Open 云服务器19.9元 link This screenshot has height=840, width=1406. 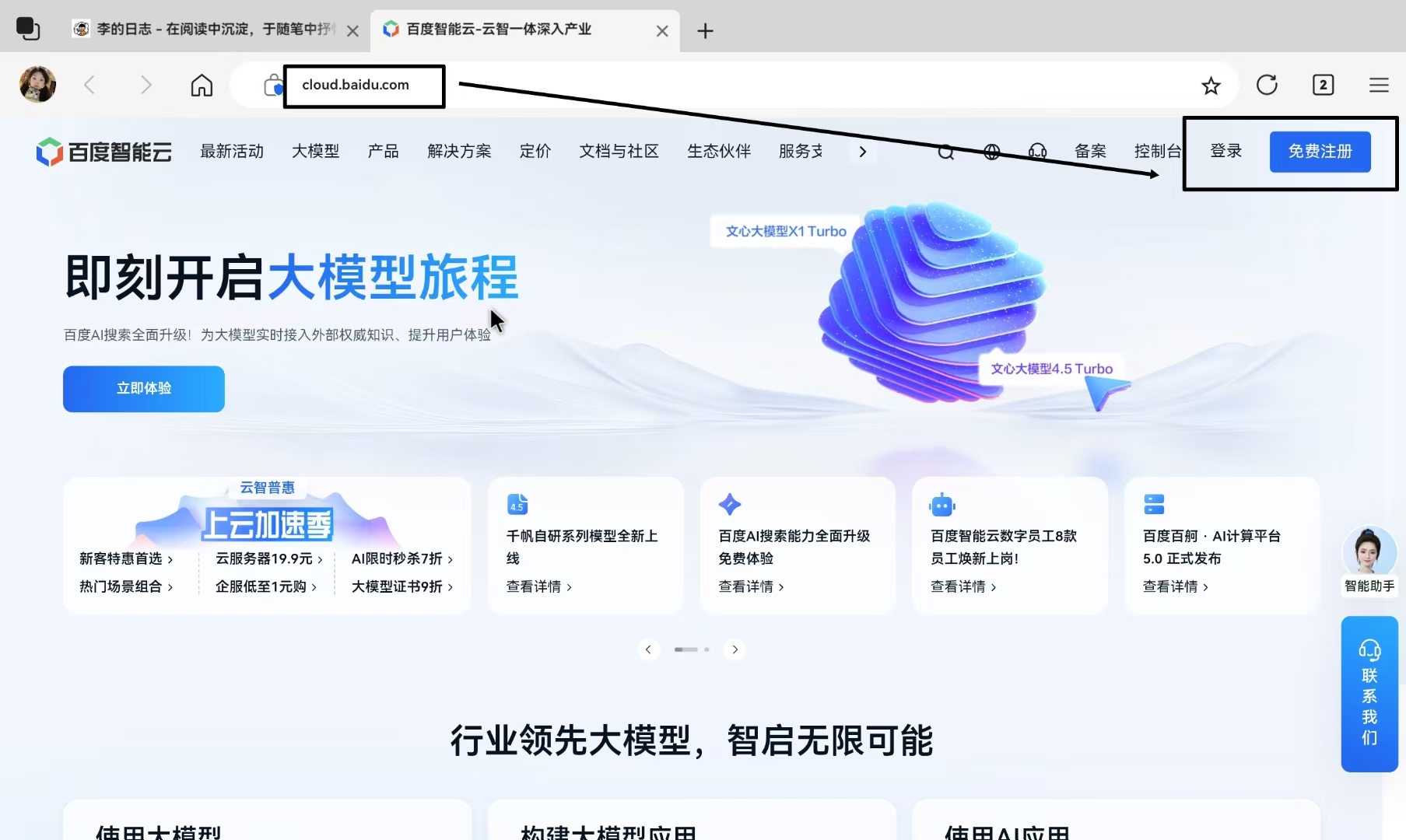pos(268,558)
